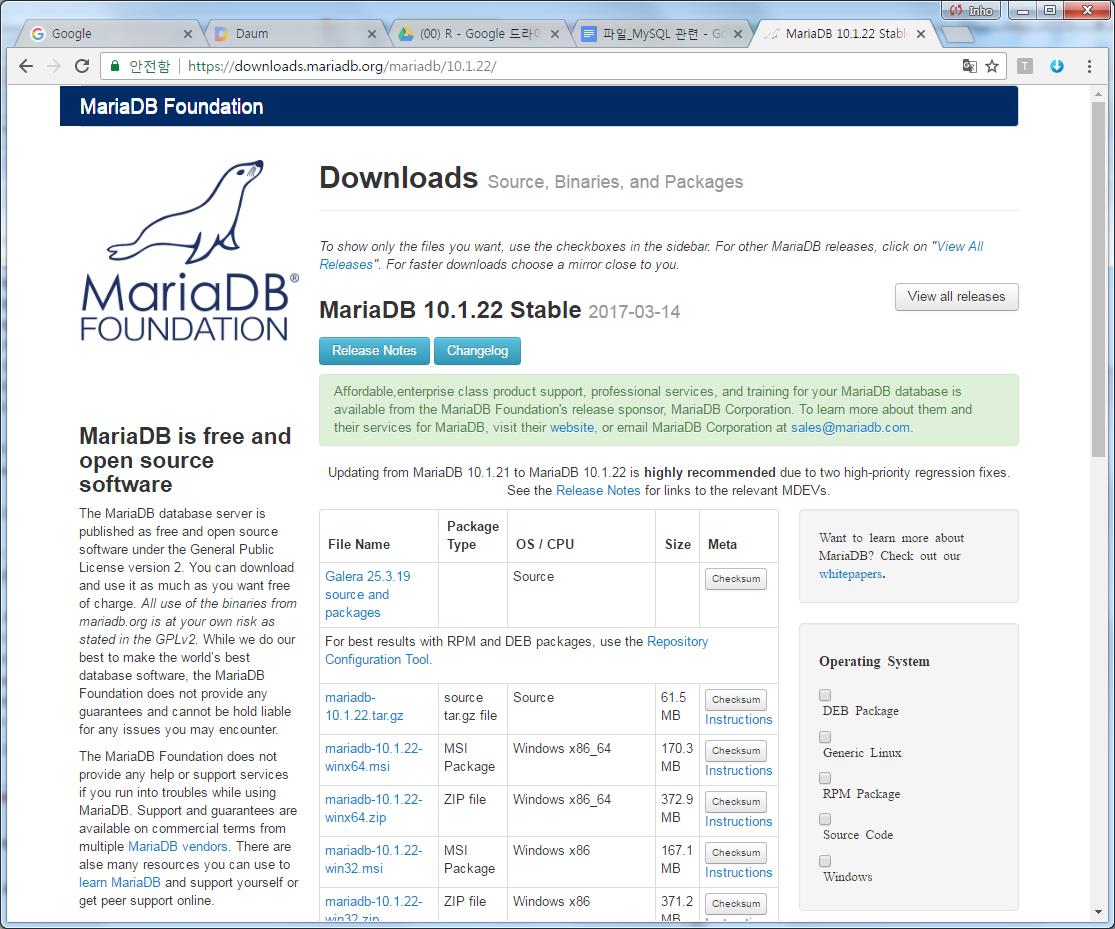Viewport: 1115px width, 929px height.
Task: Click the sales@mariadb.com email link
Action: 850,428
